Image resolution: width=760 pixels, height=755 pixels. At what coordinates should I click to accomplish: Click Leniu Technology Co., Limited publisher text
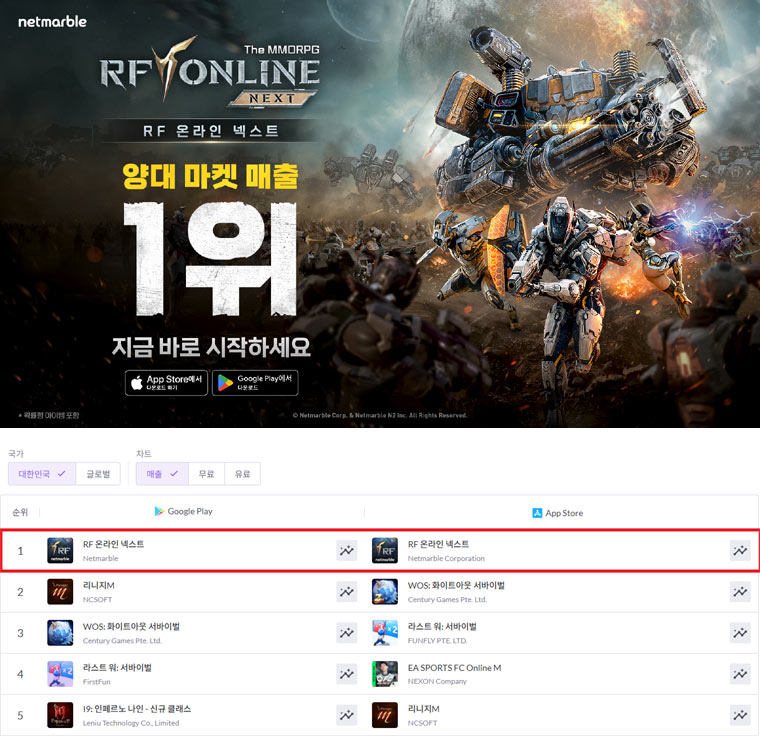point(131,723)
